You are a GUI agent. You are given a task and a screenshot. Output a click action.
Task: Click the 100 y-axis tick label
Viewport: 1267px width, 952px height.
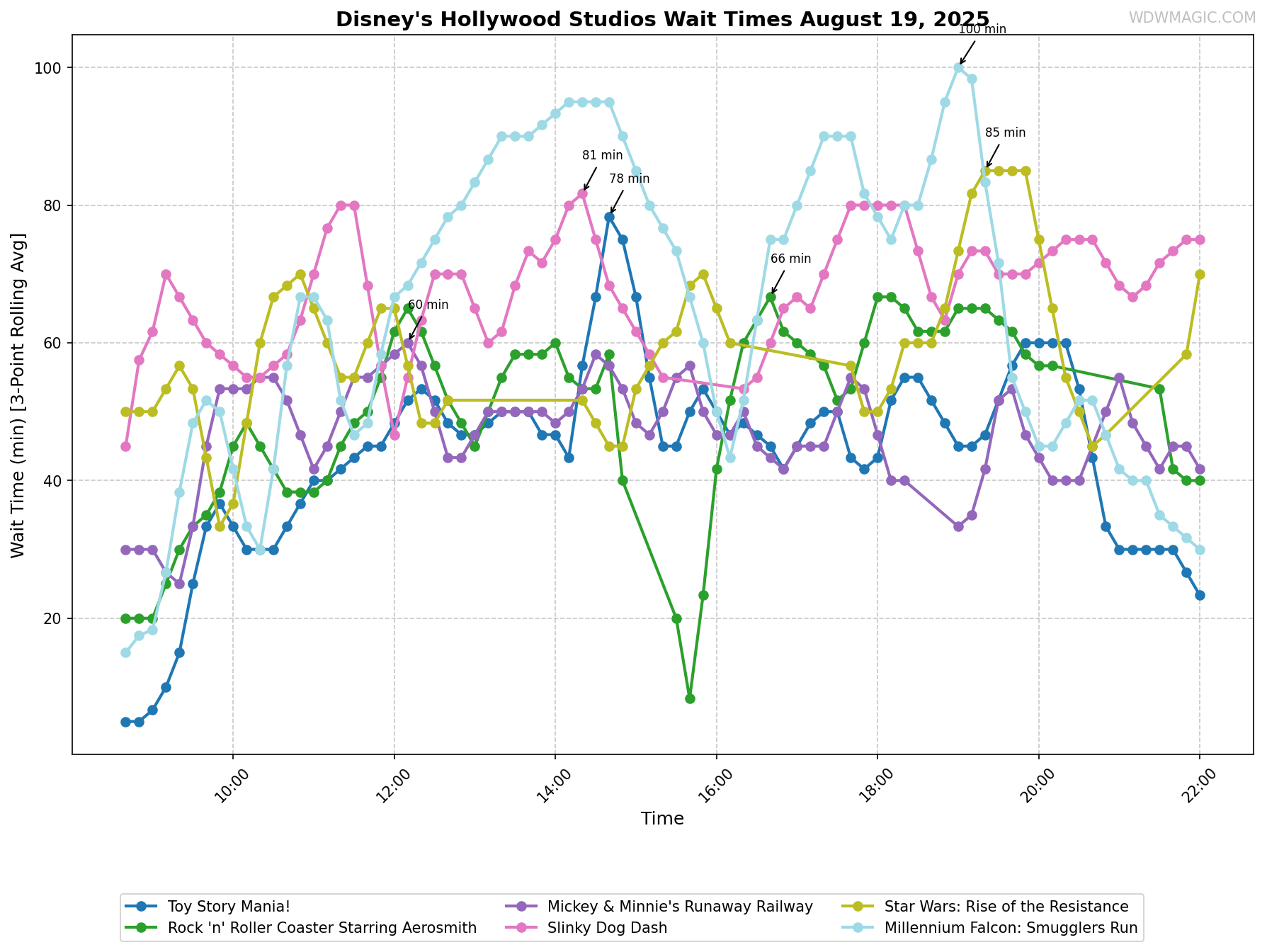[x=50, y=68]
